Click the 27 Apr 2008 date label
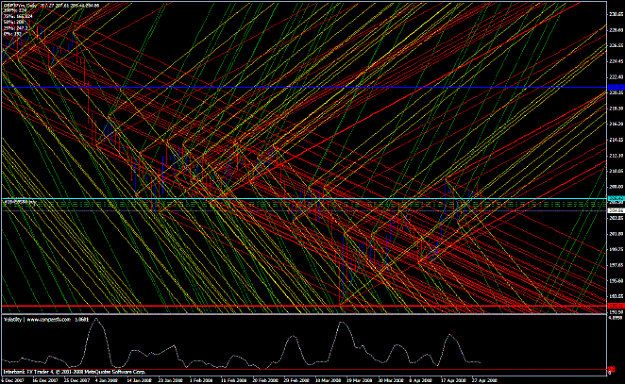This screenshot has width=625, height=384. (485, 380)
